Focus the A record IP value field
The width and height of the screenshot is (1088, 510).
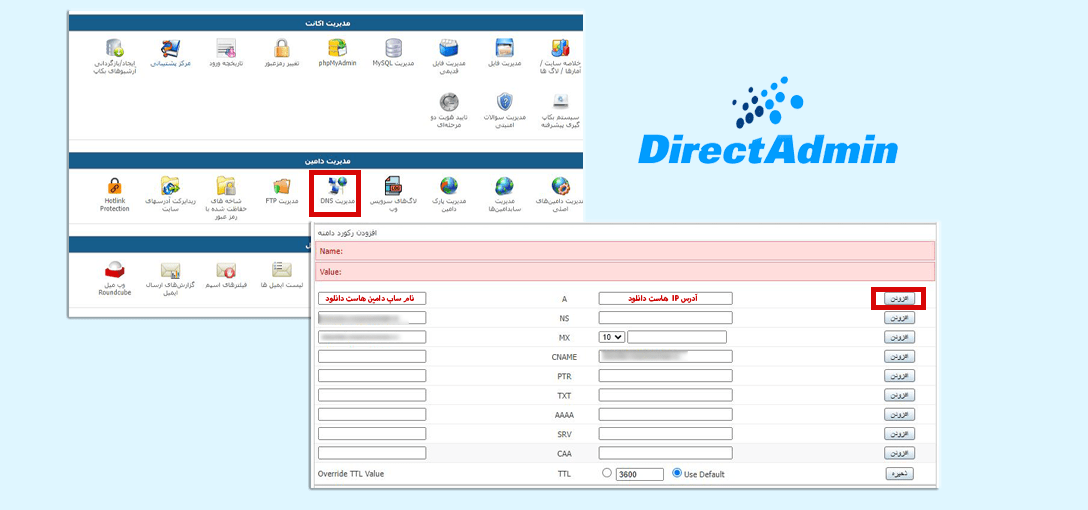pos(665,298)
